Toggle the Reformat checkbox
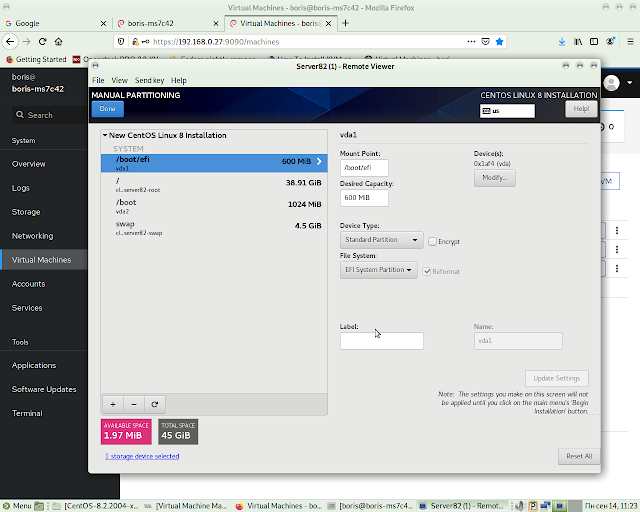Screen dimensions: 640x512 [x=427, y=272]
